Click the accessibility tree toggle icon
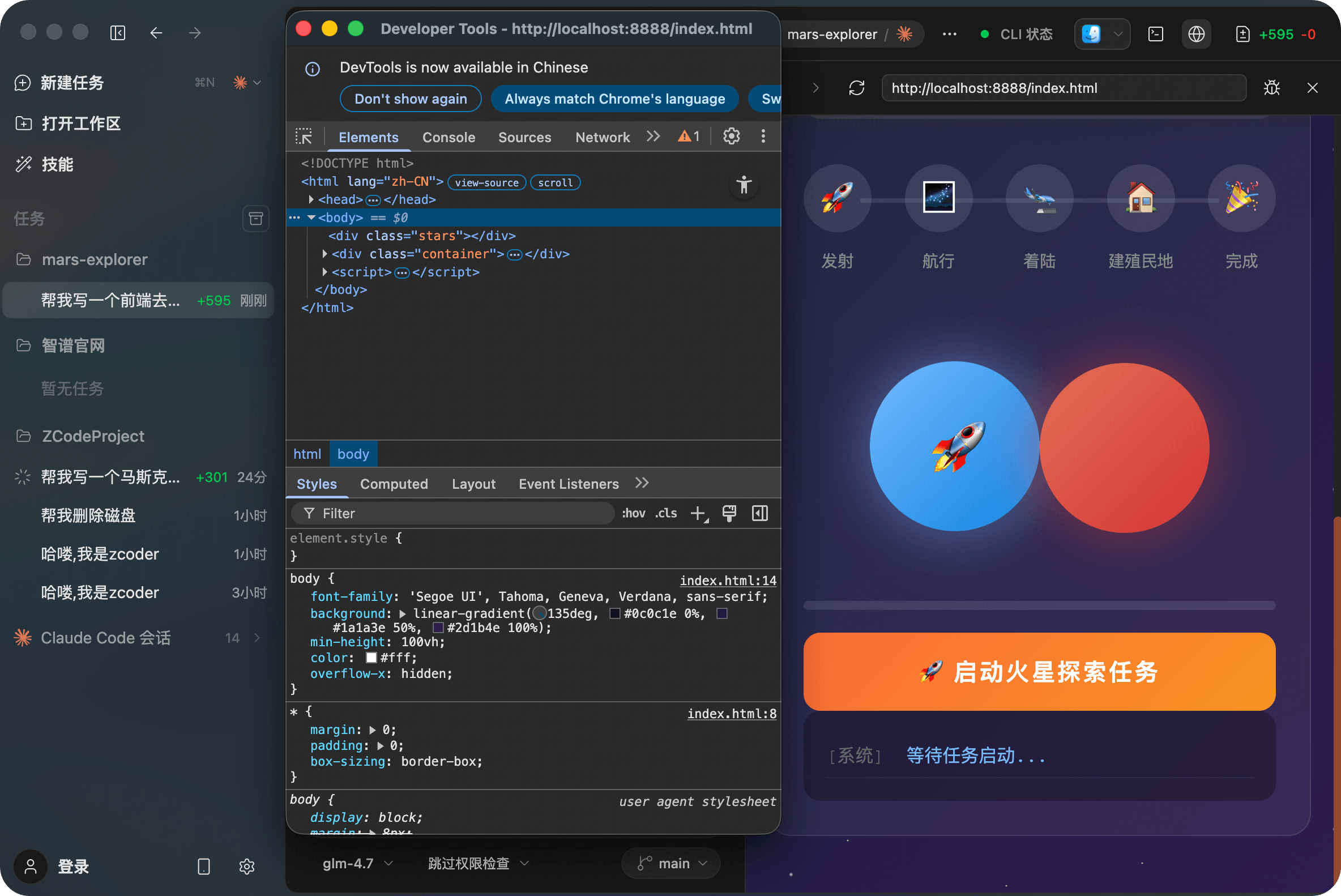The height and width of the screenshot is (896, 1341). coord(744,185)
